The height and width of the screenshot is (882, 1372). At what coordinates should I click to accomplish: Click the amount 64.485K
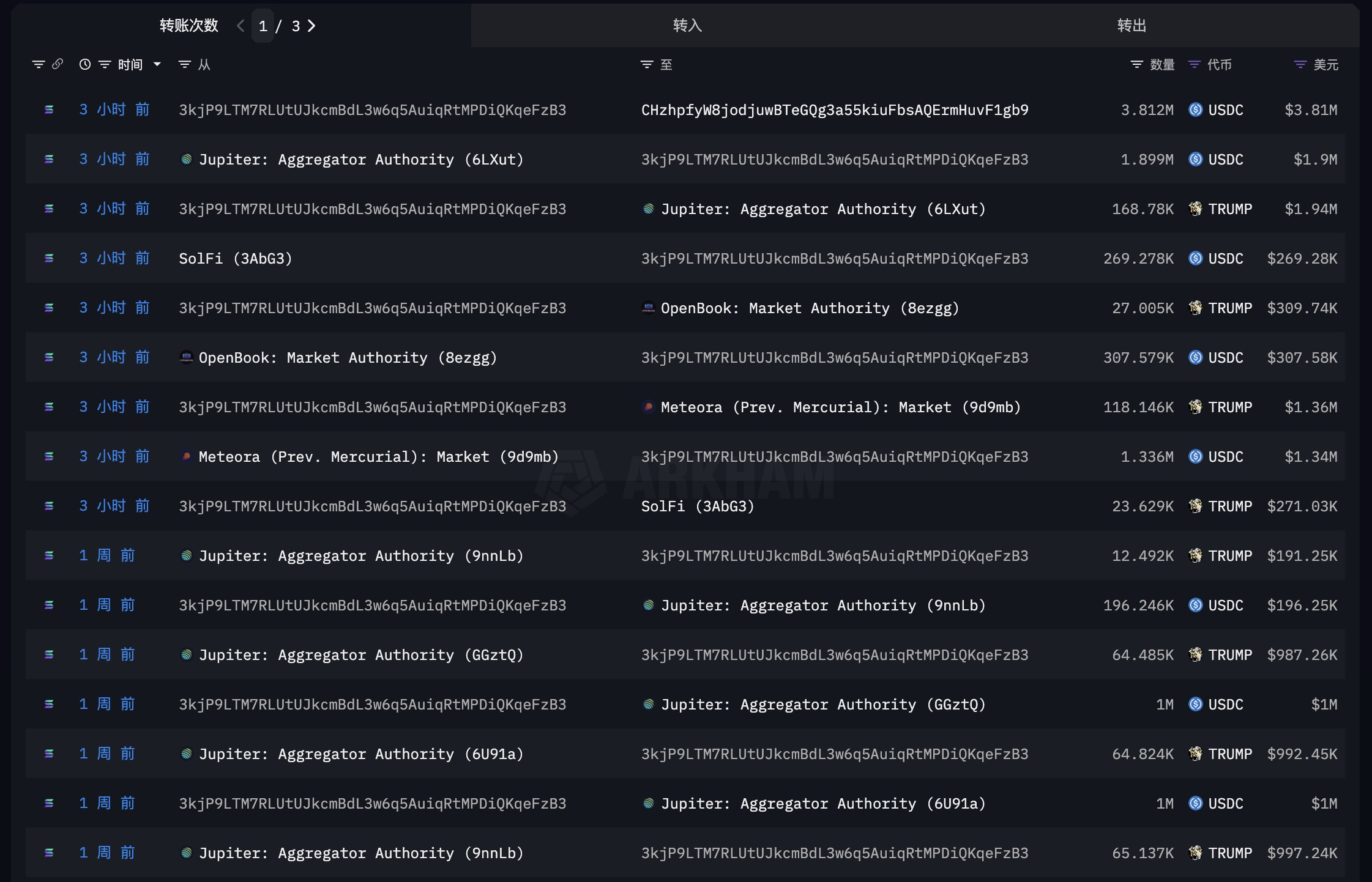pos(1143,654)
